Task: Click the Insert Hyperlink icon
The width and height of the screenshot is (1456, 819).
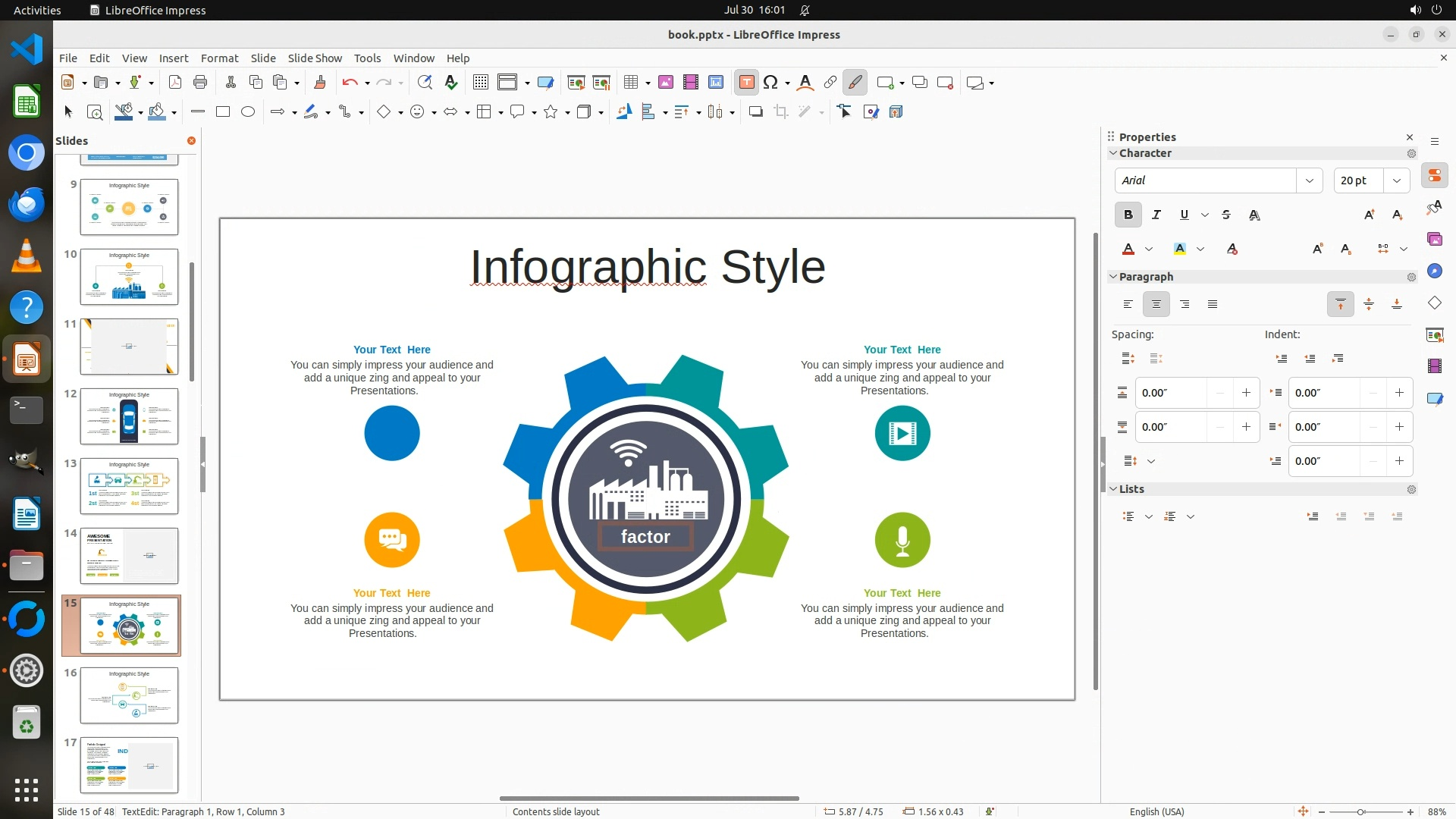Action: coord(830,83)
